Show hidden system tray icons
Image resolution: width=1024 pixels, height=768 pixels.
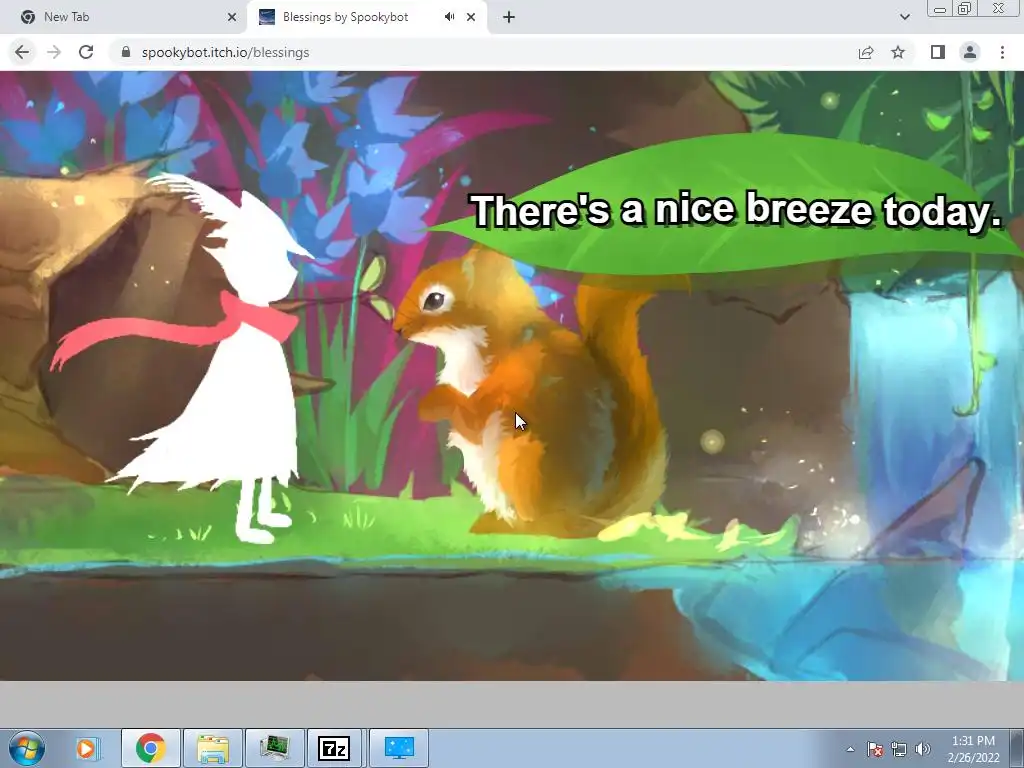click(x=850, y=749)
